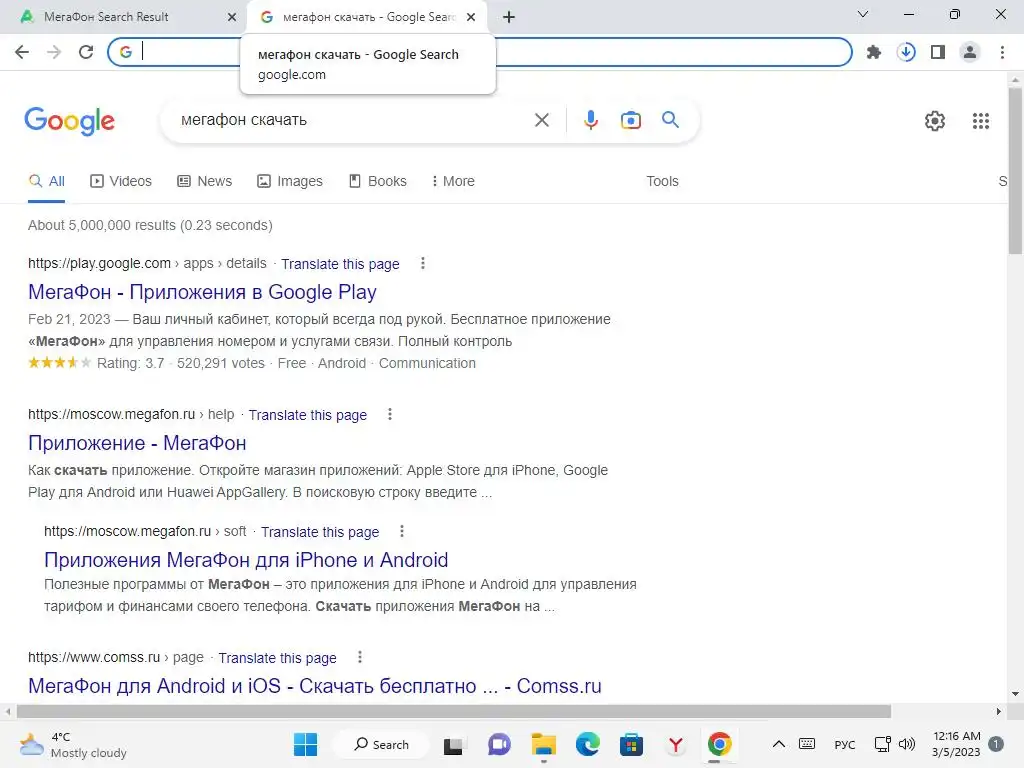Click the Chrome taskbar icon
Screen dimensions: 1024x768
pyautogui.click(x=719, y=744)
